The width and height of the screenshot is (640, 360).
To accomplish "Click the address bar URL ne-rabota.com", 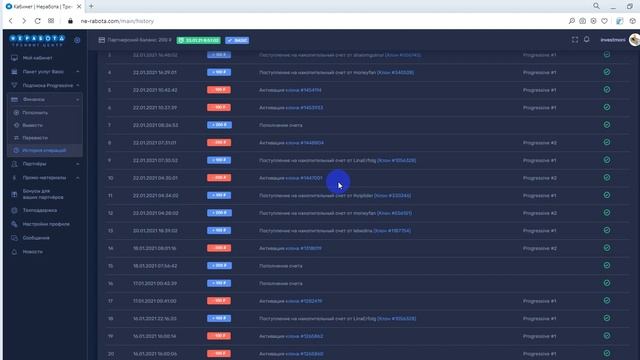I will (117, 21).
